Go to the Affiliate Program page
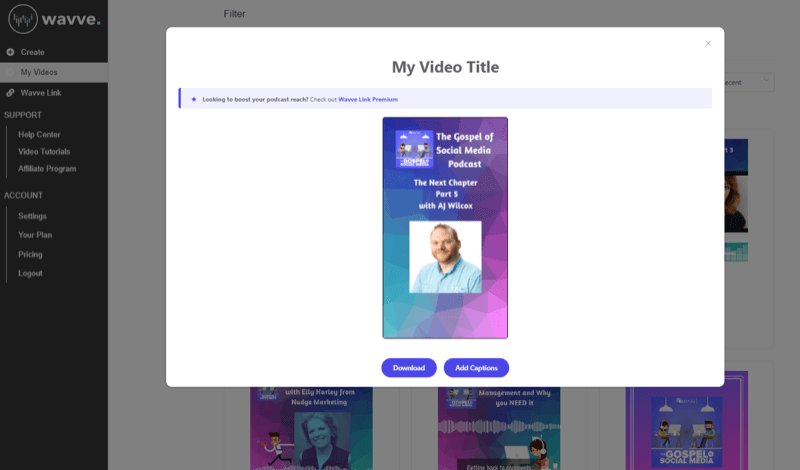 pyautogui.click(x=47, y=169)
